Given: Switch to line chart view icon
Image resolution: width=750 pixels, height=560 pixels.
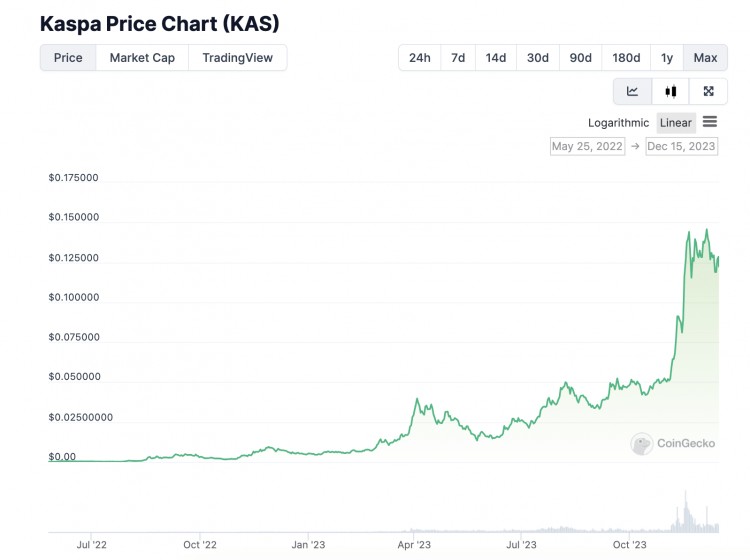Looking at the screenshot, I should click(632, 91).
